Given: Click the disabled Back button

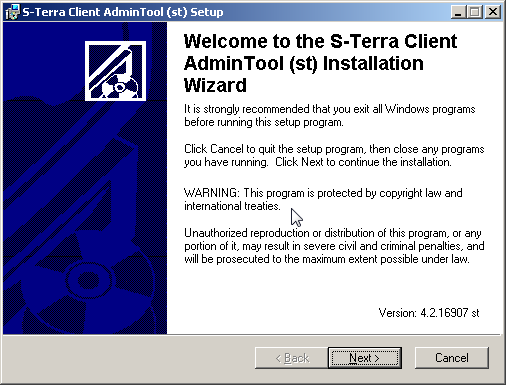Looking at the screenshot, I should tap(292, 358).
